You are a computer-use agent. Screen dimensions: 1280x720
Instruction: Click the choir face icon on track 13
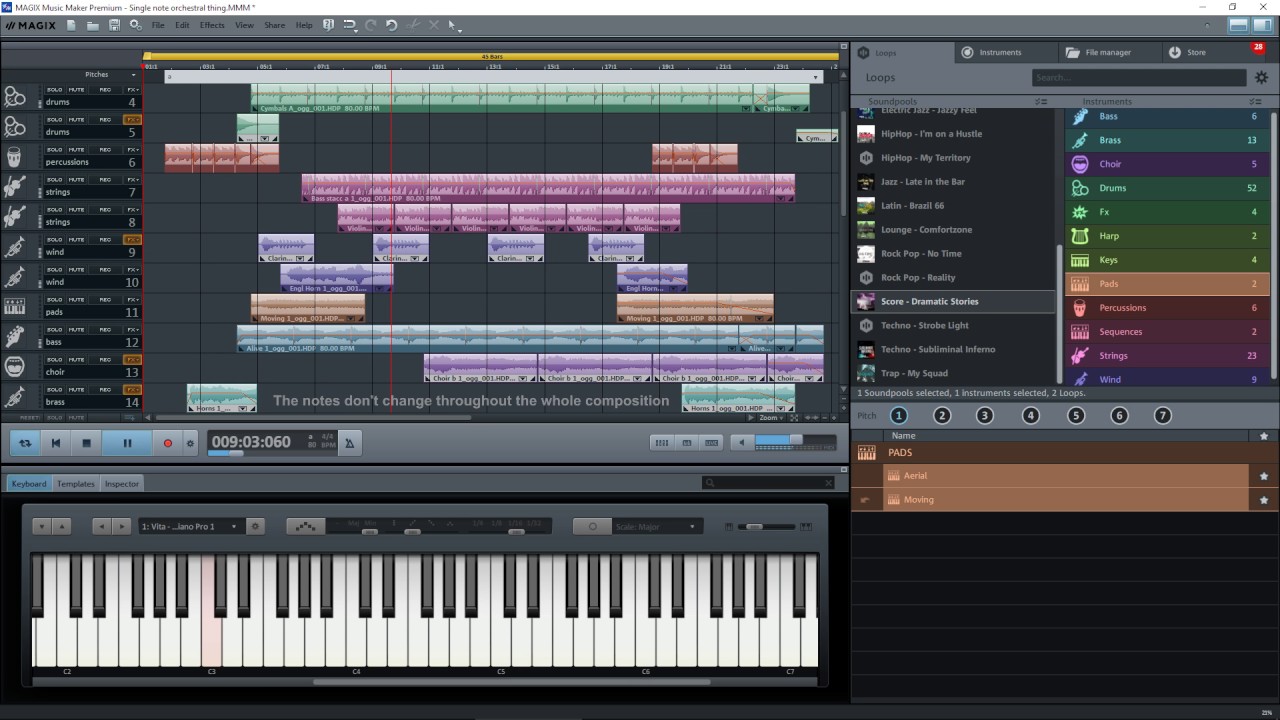tap(14, 367)
